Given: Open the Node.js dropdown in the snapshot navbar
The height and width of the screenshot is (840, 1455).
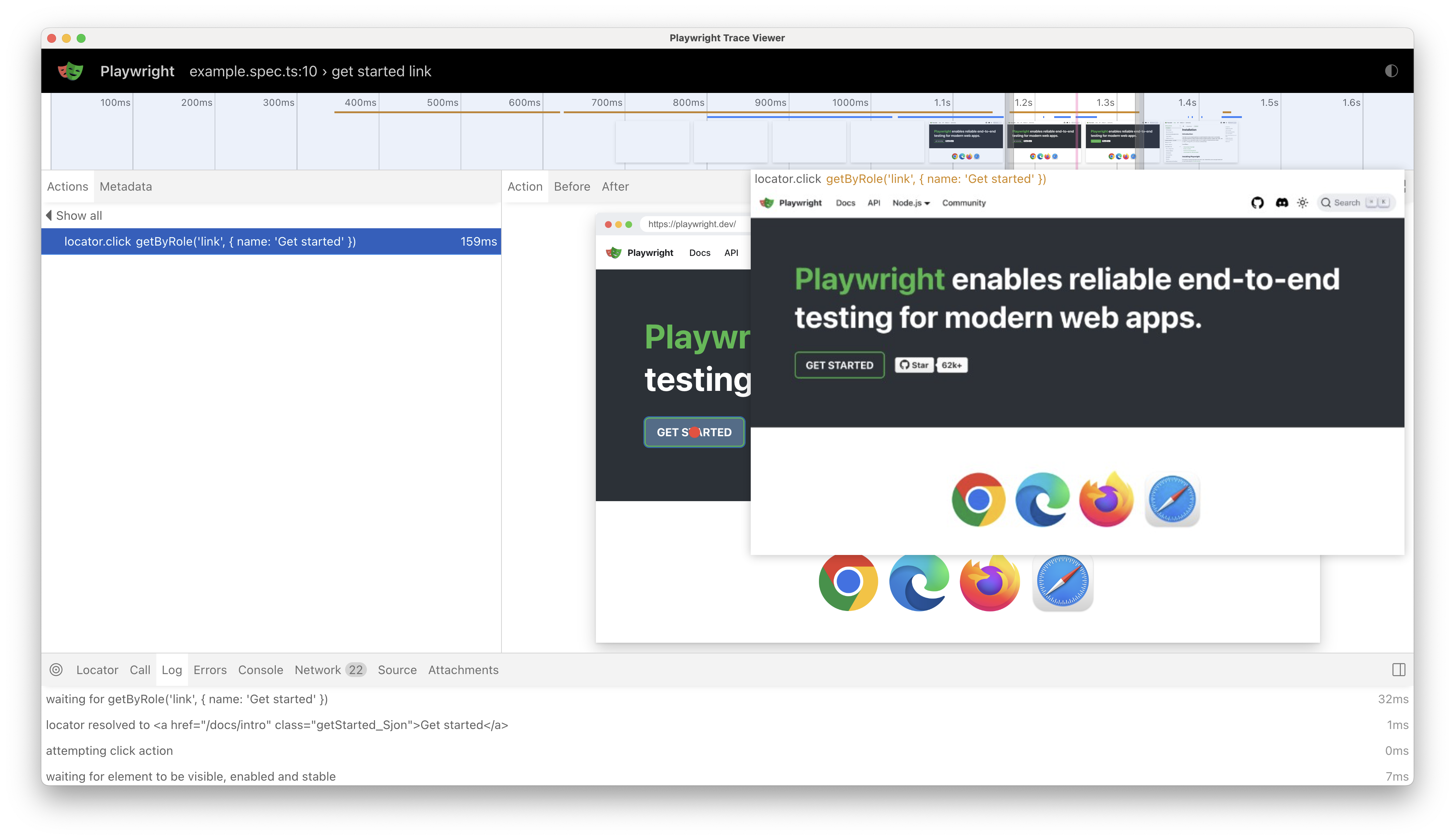Looking at the screenshot, I should [911, 202].
